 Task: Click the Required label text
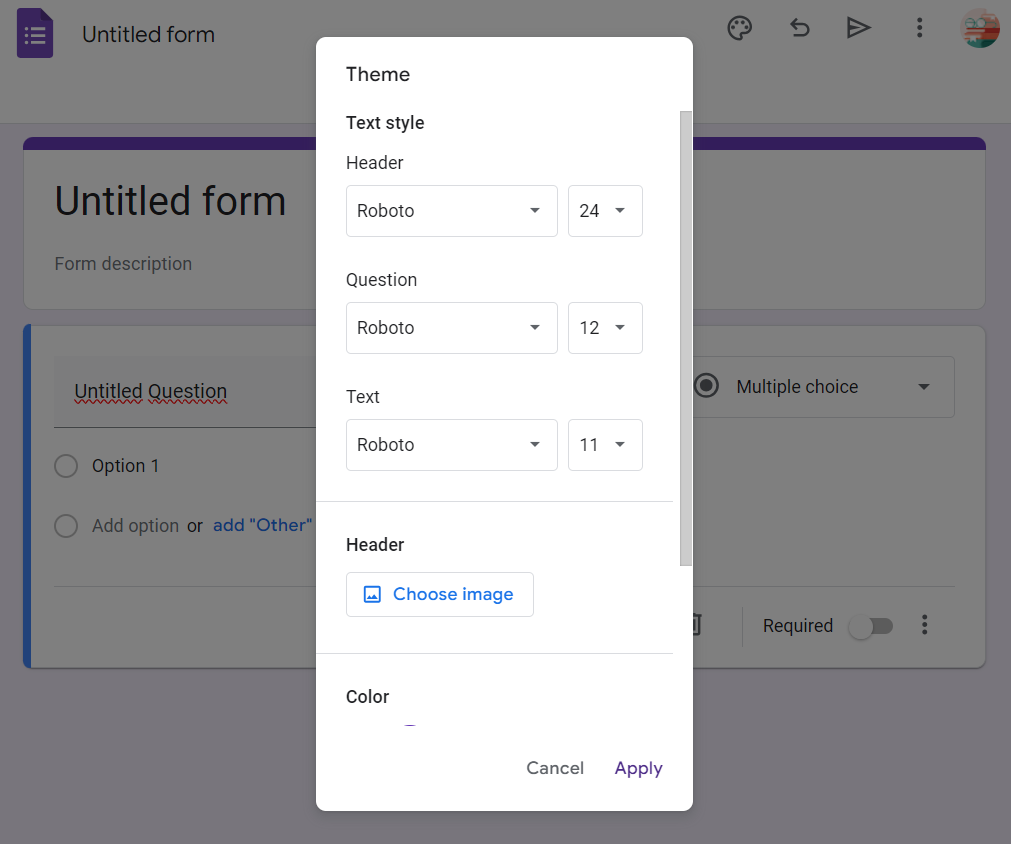click(798, 625)
